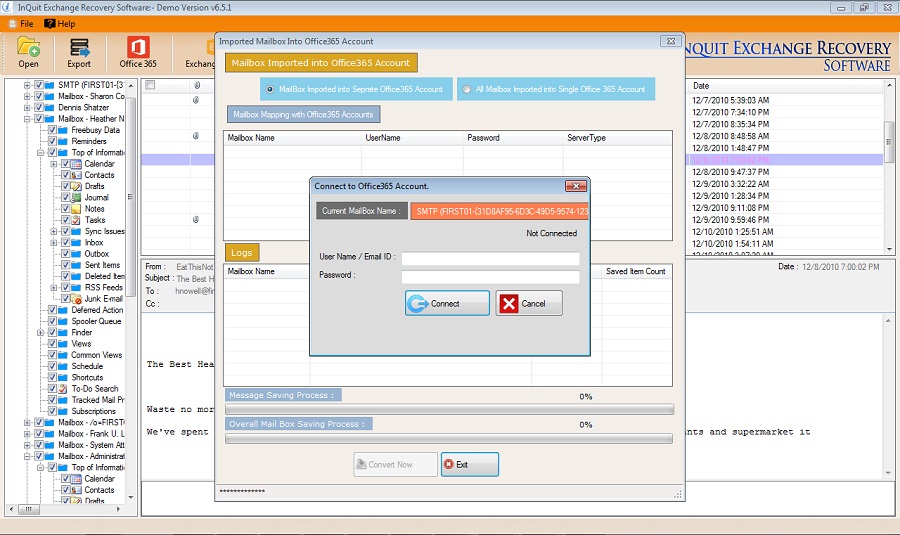Click the Connect button

click(x=447, y=303)
